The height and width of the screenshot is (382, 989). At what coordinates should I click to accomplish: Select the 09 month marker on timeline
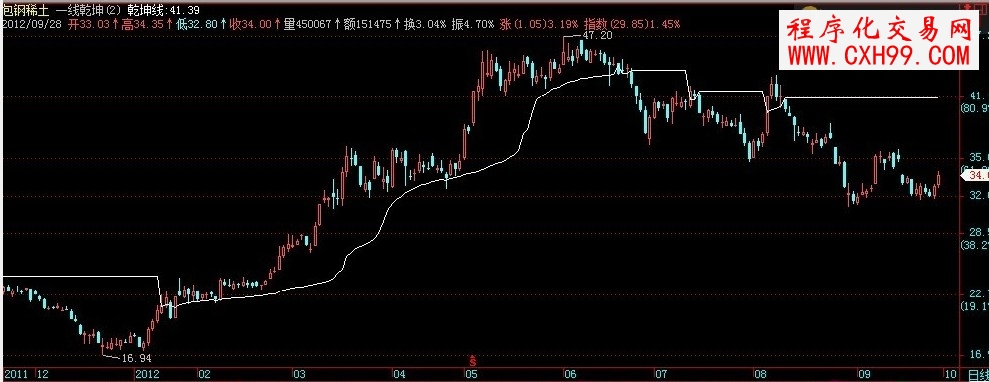click(864, 374)
